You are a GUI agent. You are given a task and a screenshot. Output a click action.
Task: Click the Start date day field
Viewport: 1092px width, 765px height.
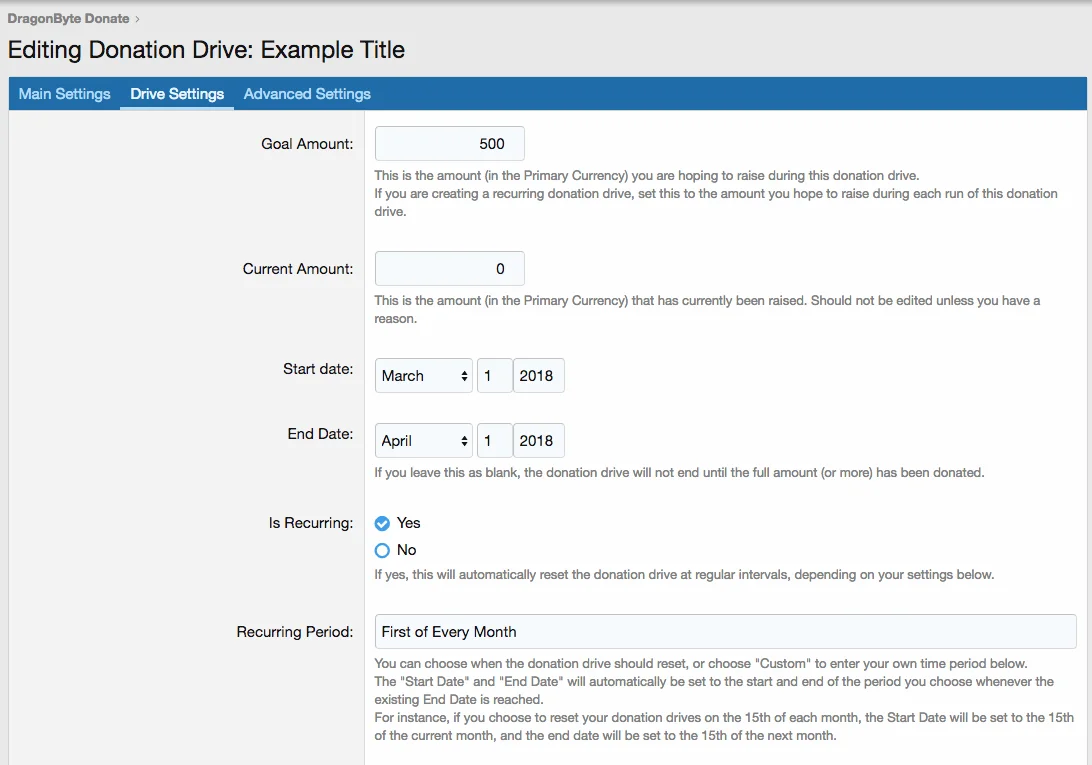(494, 376)
